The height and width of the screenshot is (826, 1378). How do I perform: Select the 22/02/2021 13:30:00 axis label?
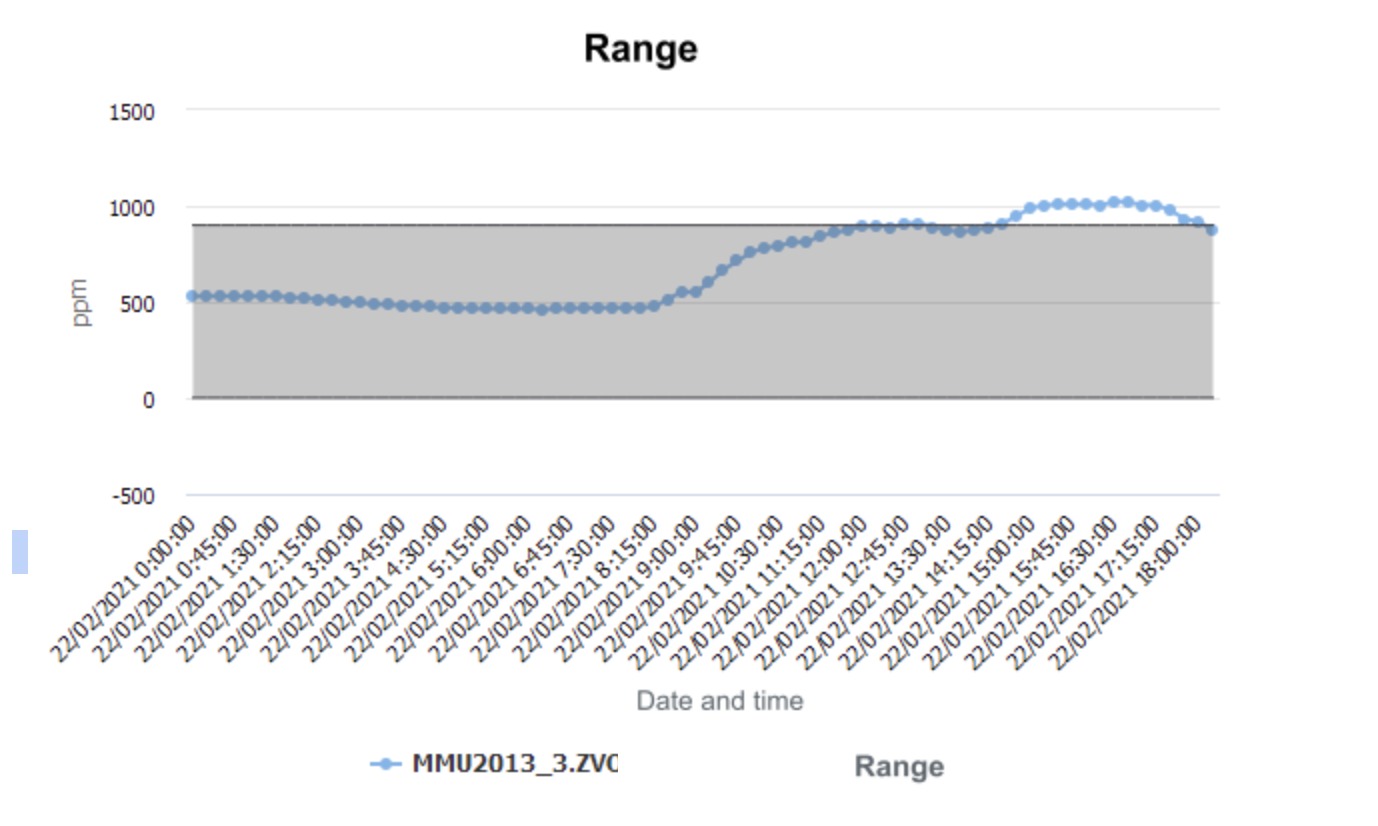[x=875, y=593]
